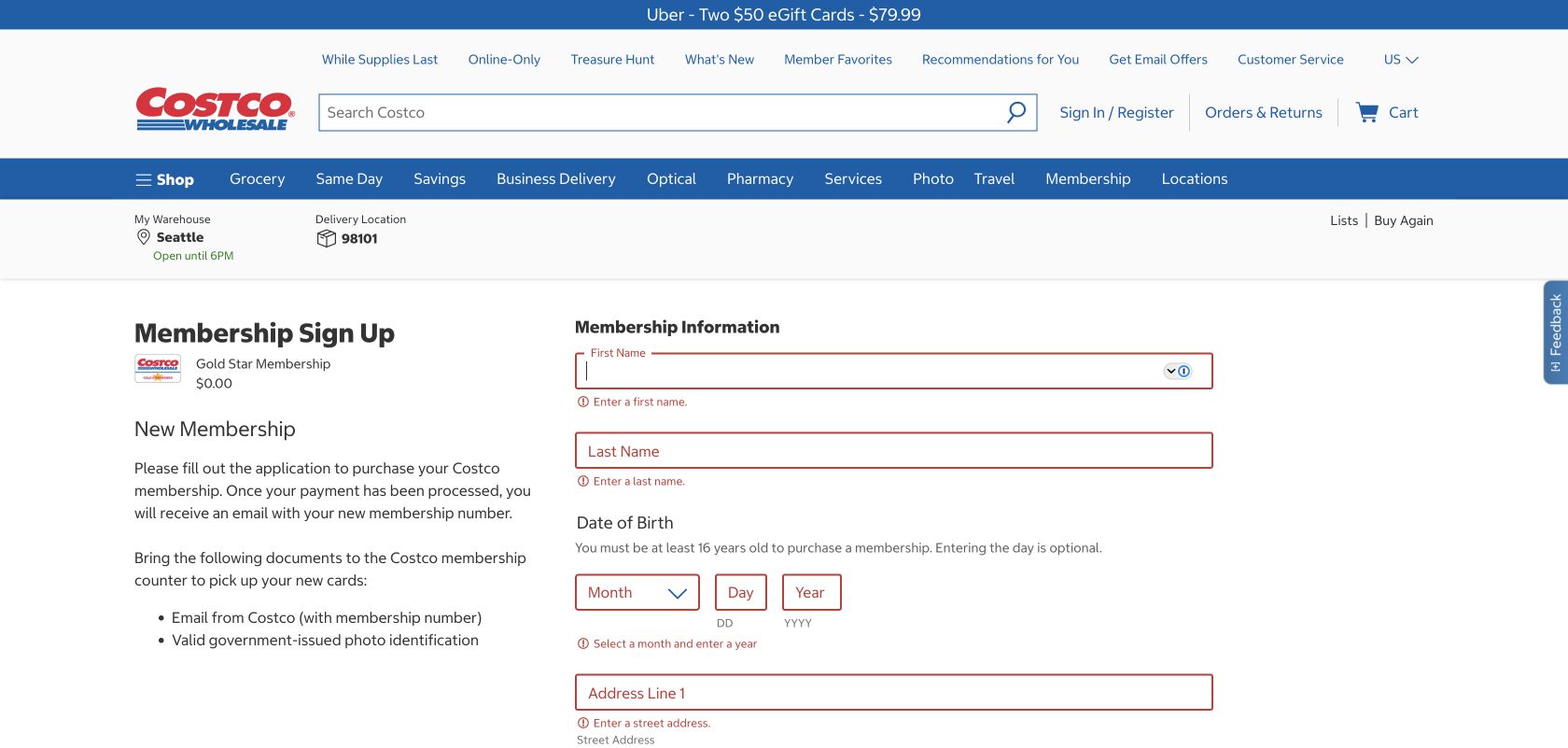Expand the US country selector
1568x748 pixels.
1401,60
